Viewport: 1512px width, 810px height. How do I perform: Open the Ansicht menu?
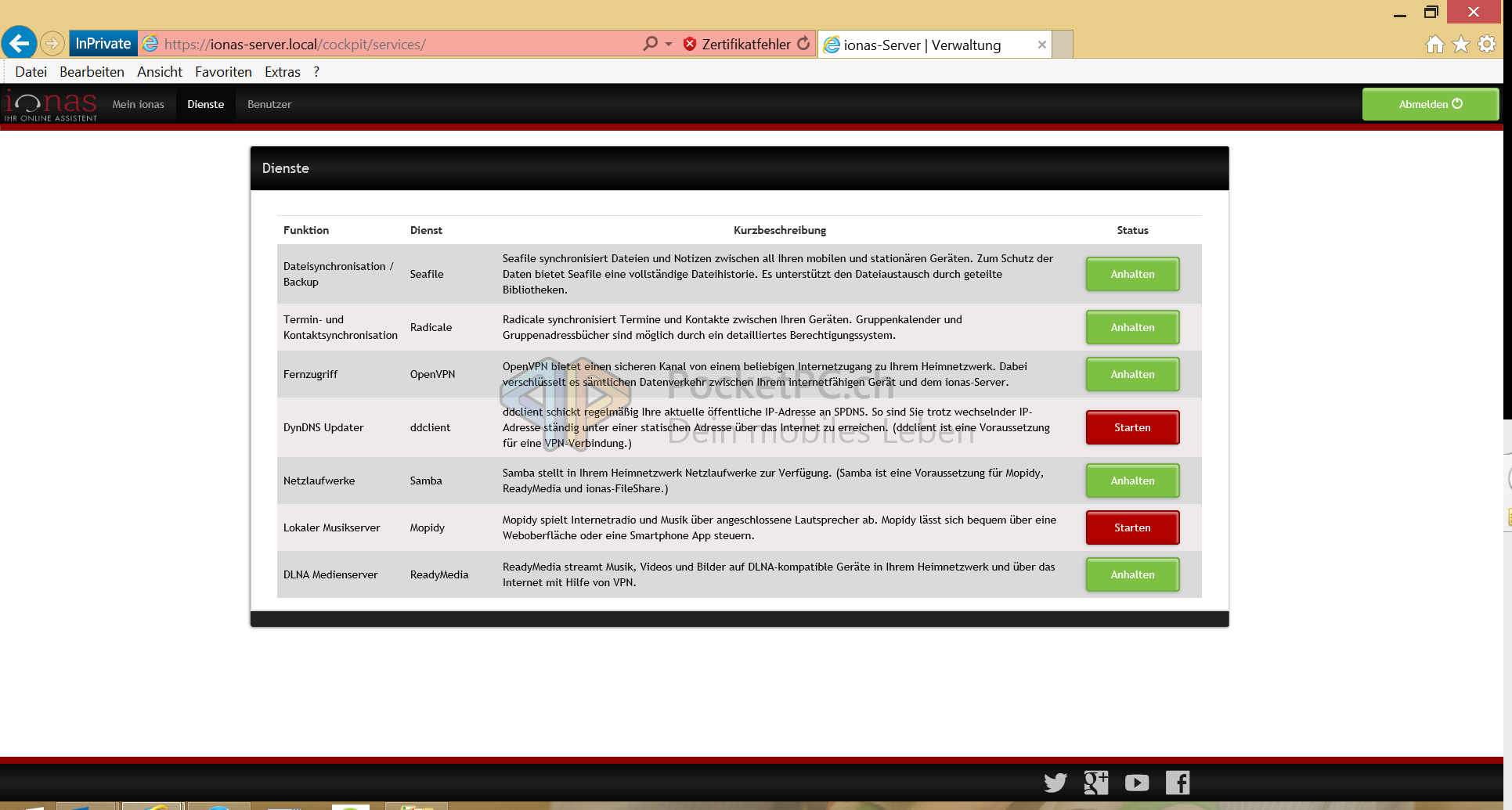pyautogui.click(x=160, y=72)
